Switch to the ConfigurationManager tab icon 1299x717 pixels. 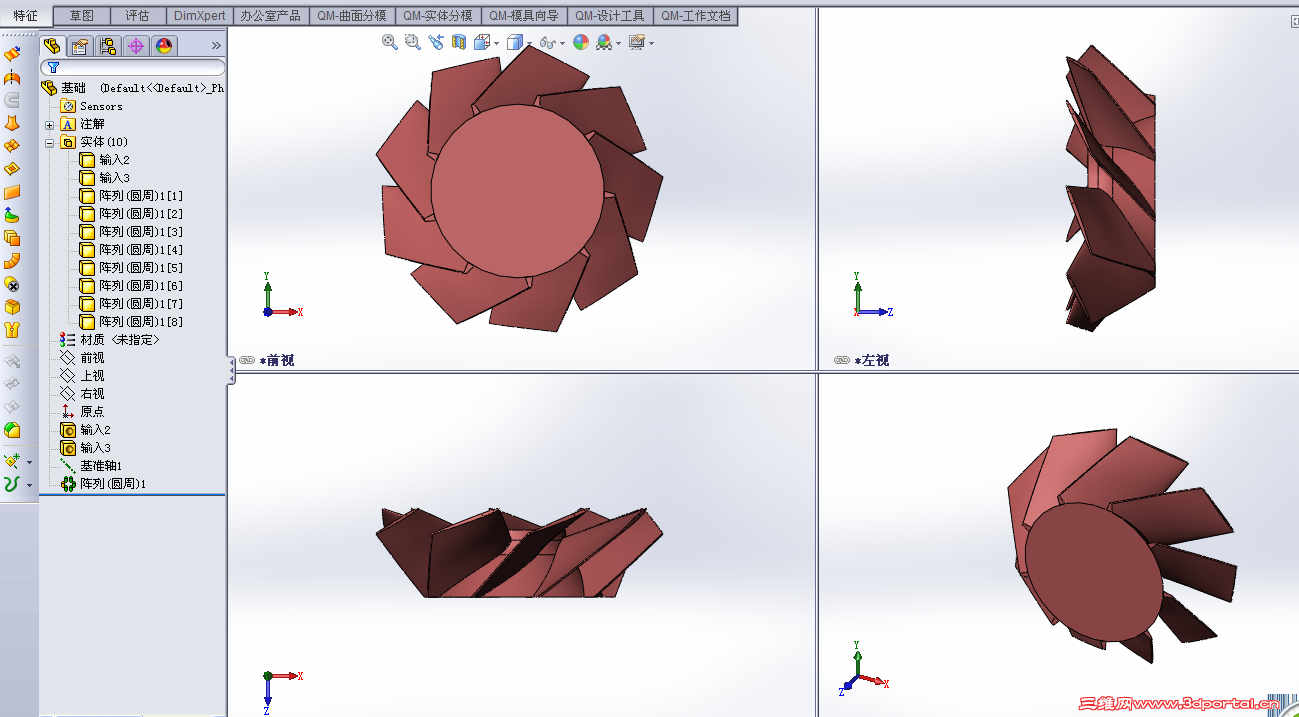108,46
